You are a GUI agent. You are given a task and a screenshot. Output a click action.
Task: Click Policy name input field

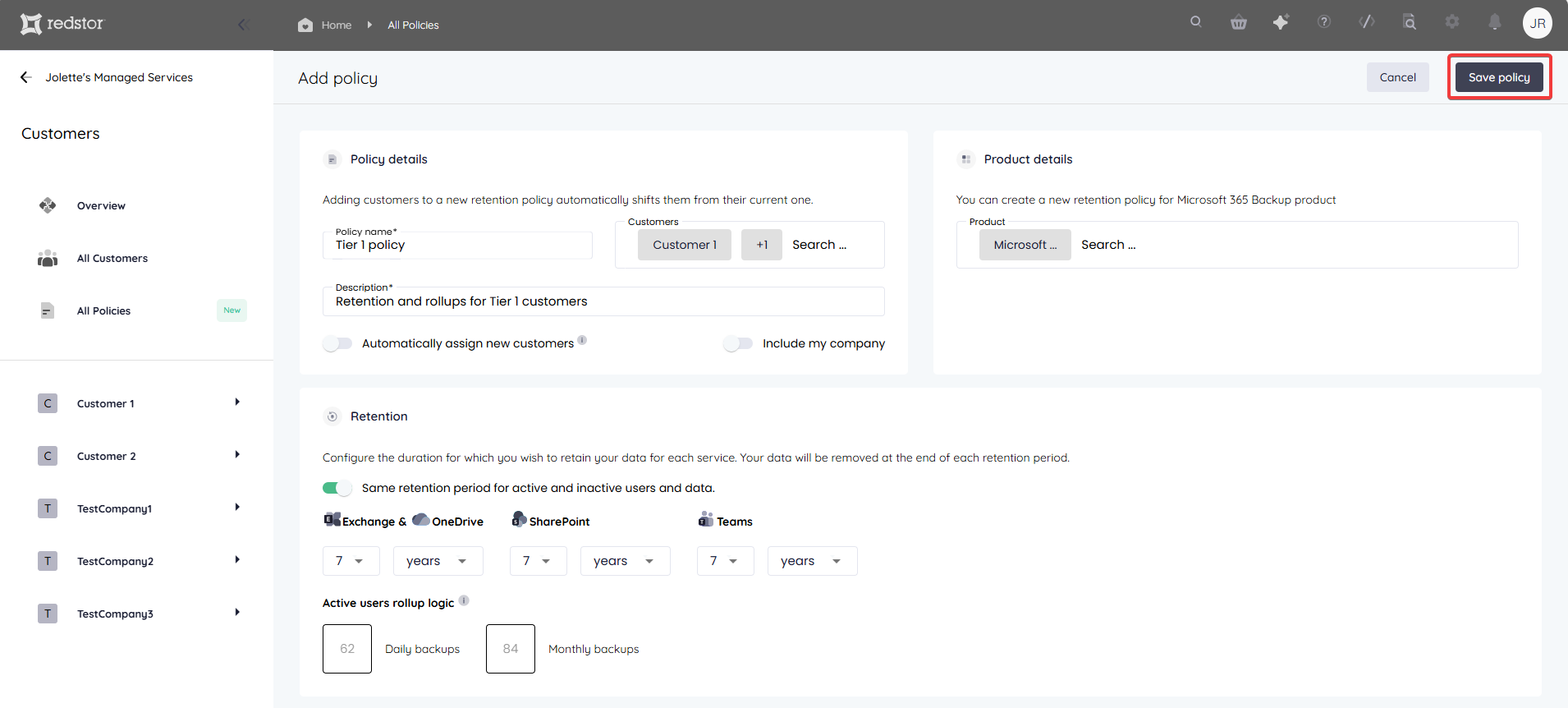(457, 245)
